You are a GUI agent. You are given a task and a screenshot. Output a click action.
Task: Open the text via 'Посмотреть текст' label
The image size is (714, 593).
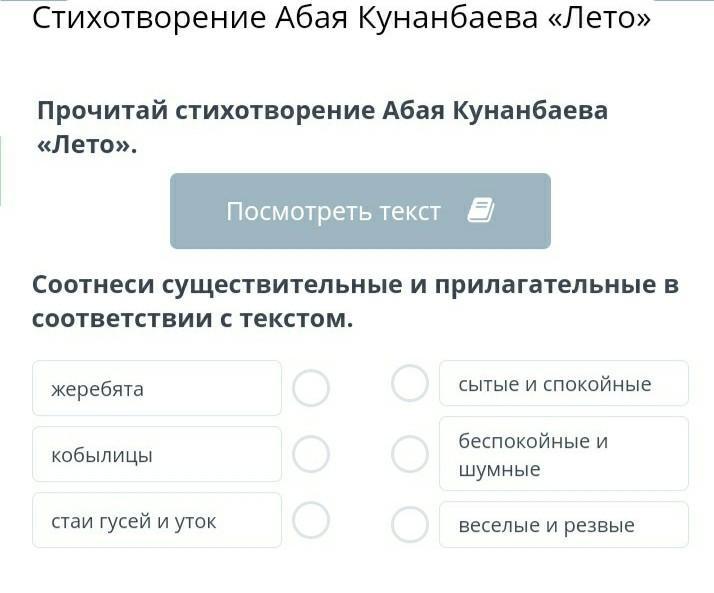click(333, 211)
